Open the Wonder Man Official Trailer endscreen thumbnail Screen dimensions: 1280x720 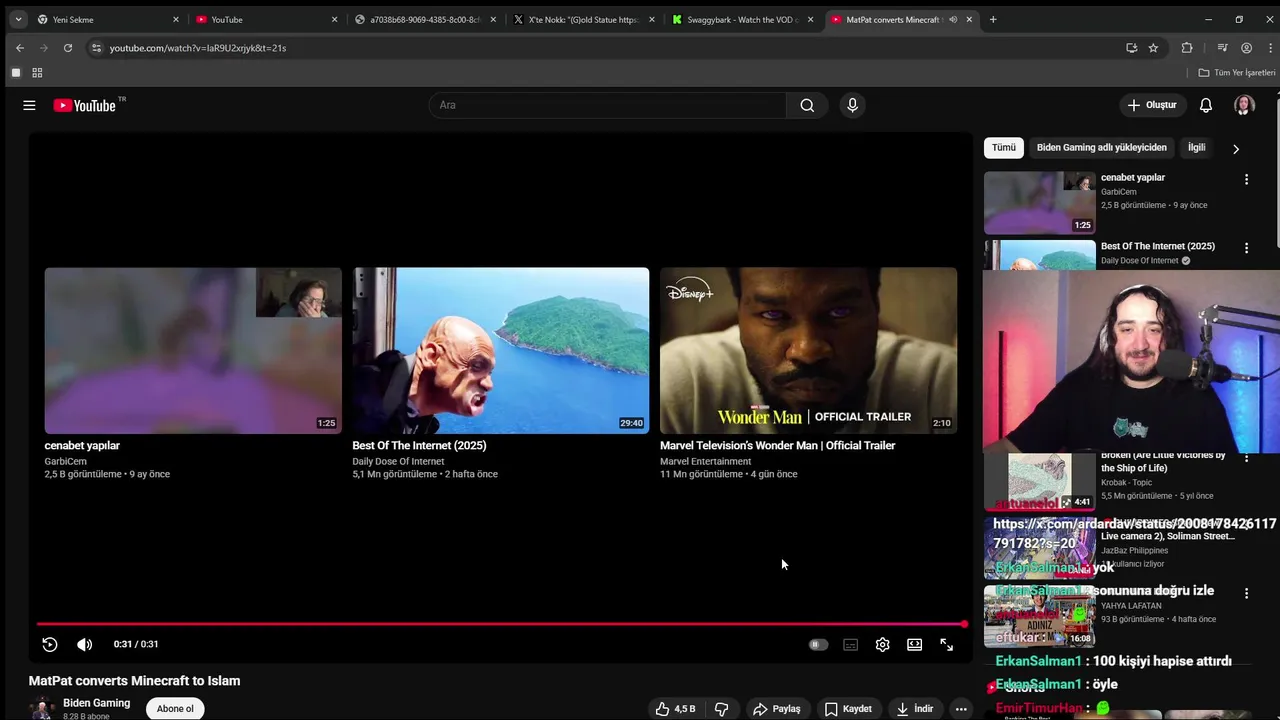click(x=808, y=350)
